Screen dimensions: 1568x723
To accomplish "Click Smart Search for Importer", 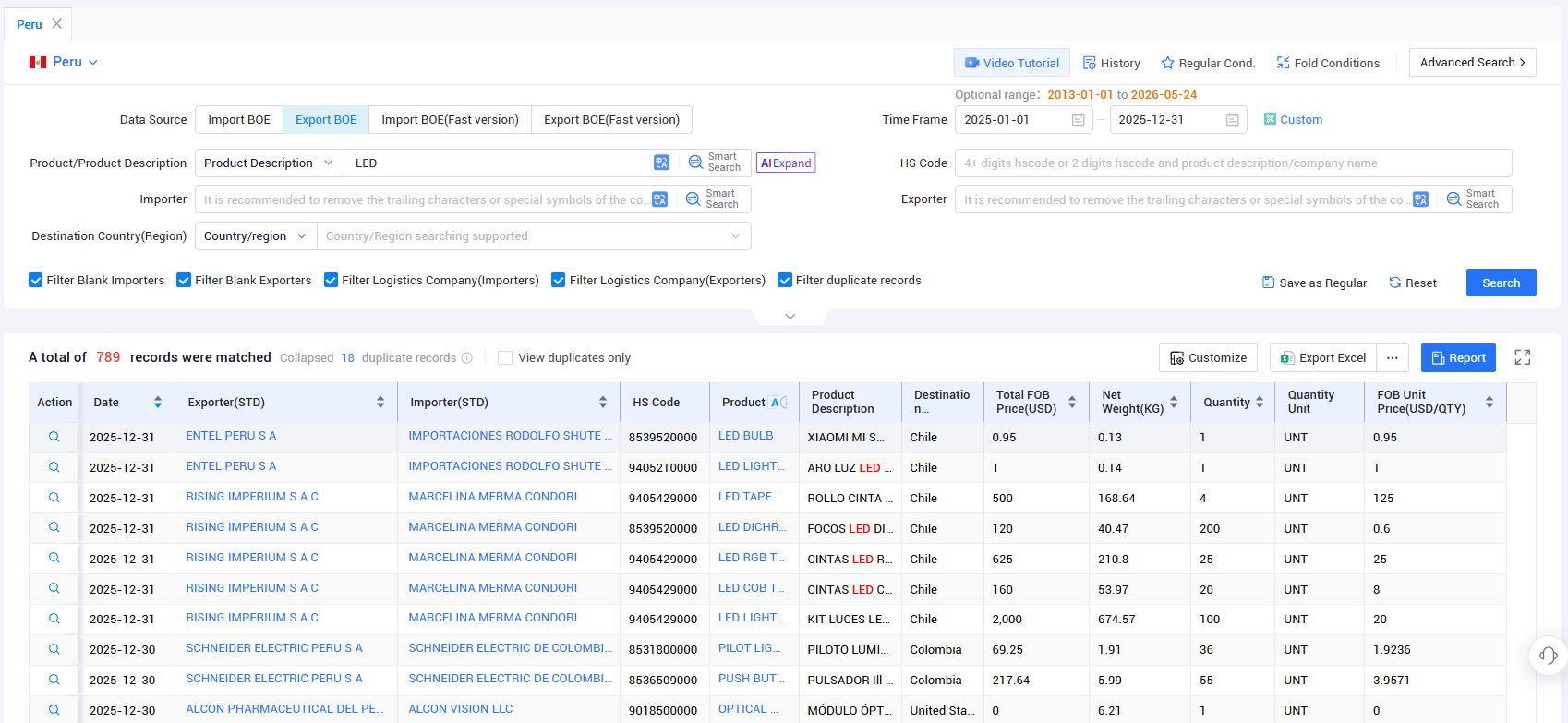I will click(713, 199).
